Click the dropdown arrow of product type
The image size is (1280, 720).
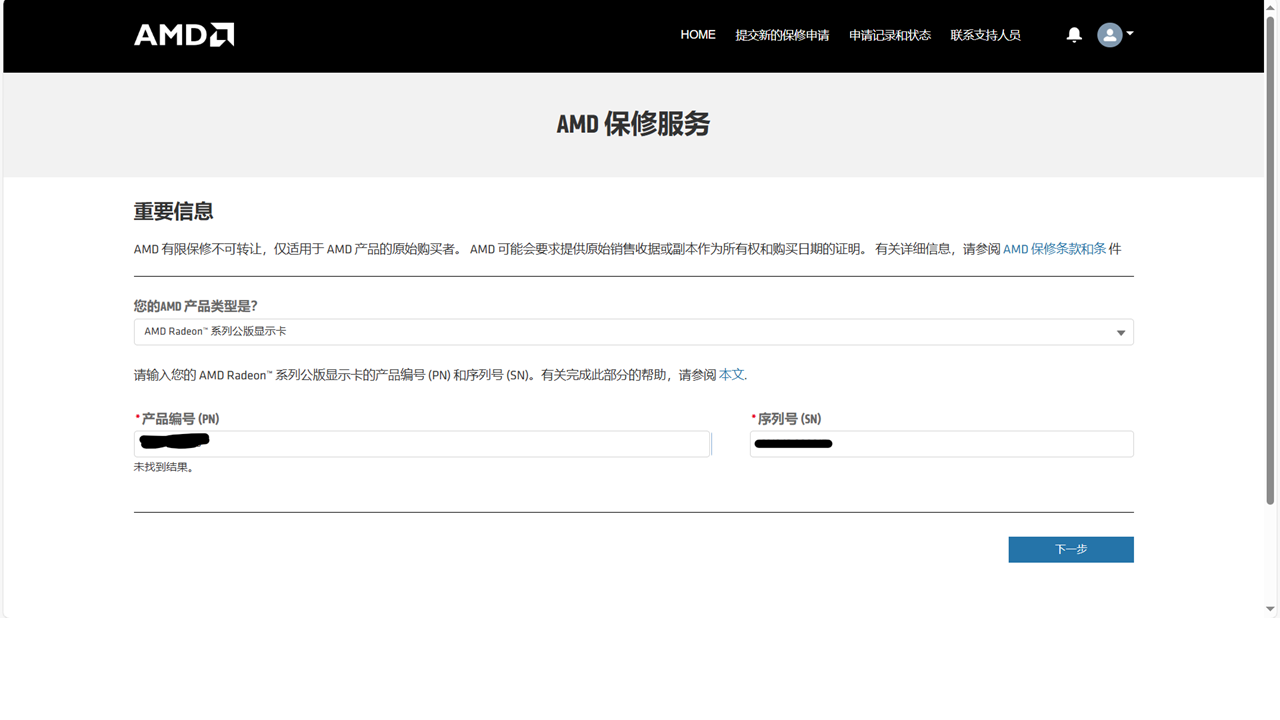point(1121,333)
